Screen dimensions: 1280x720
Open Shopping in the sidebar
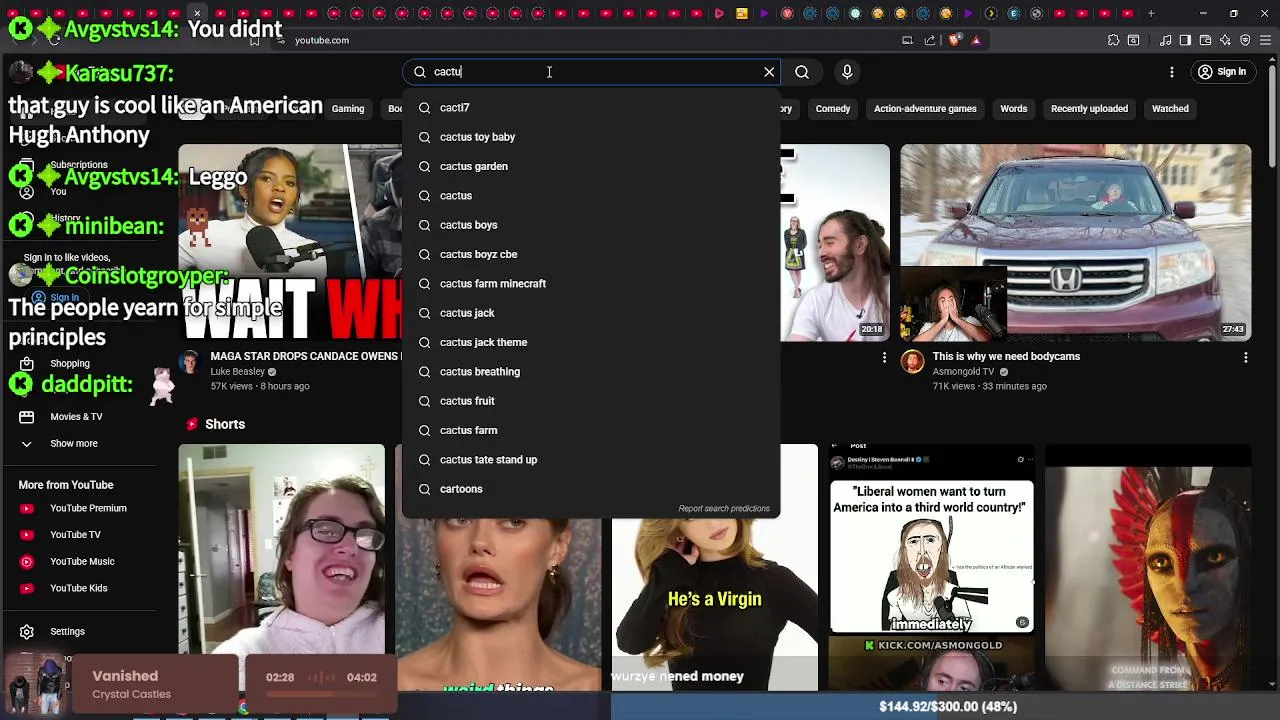[70, 364]
